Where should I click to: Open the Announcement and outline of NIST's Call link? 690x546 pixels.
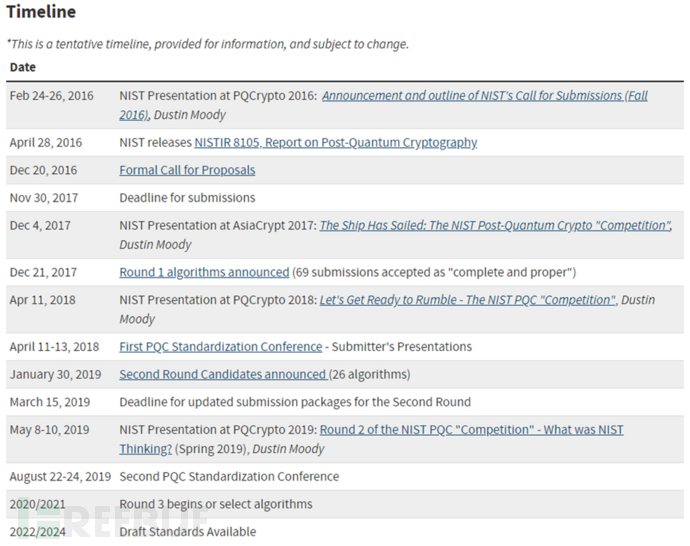coord(484,95)
